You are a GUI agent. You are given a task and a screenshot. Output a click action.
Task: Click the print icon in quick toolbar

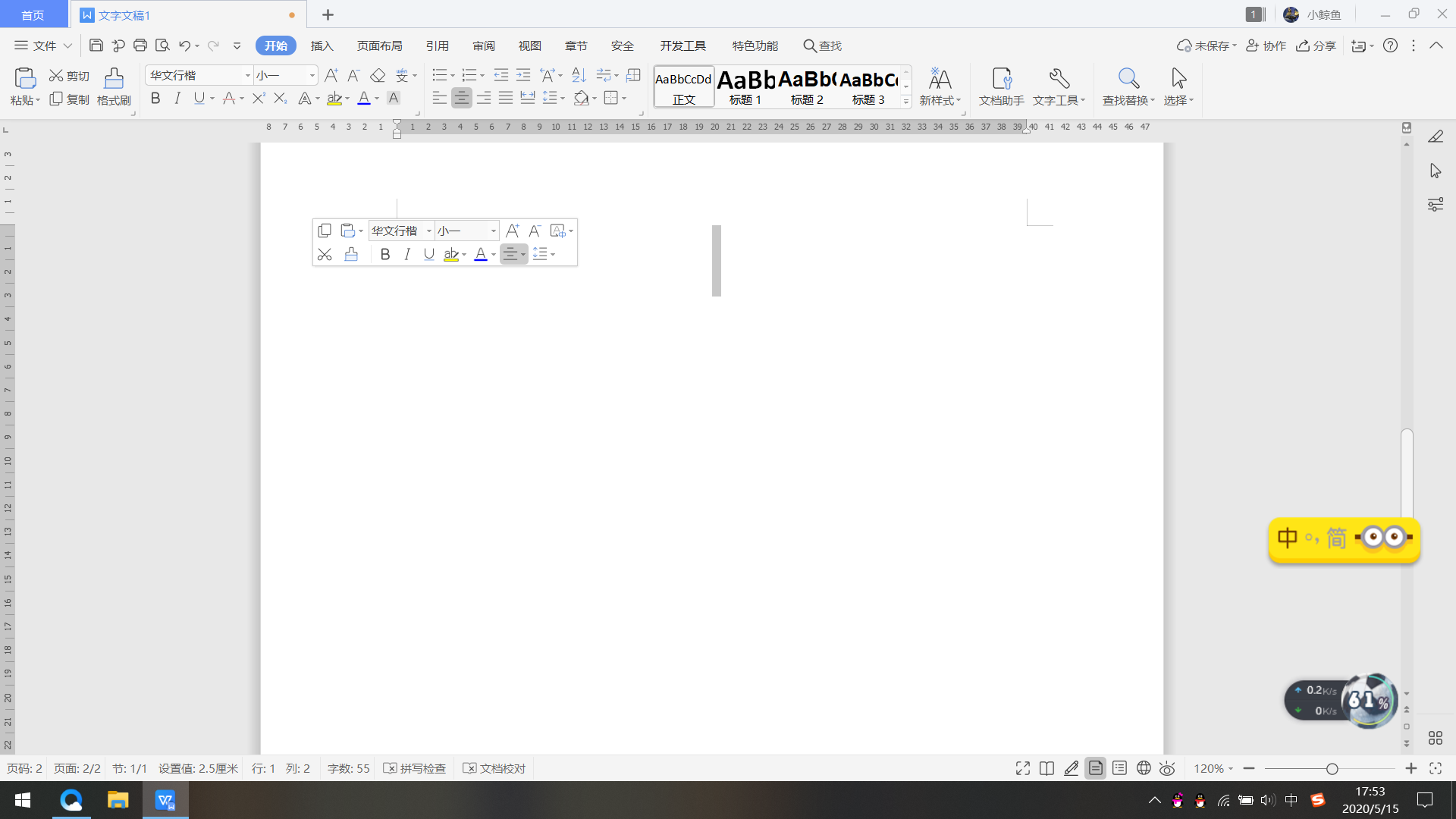pyautogui.click(x=140, y=45)
